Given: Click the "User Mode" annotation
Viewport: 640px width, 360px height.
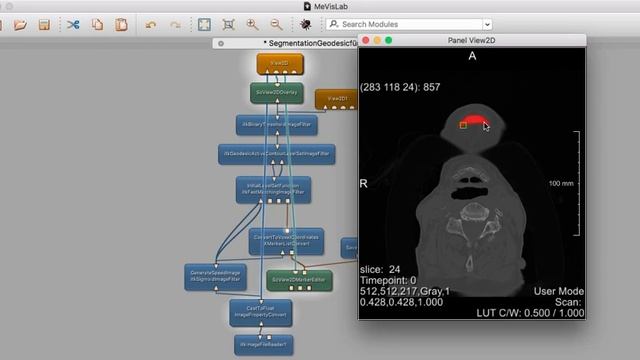Looking at the screenshot, I should coord(559,291).
